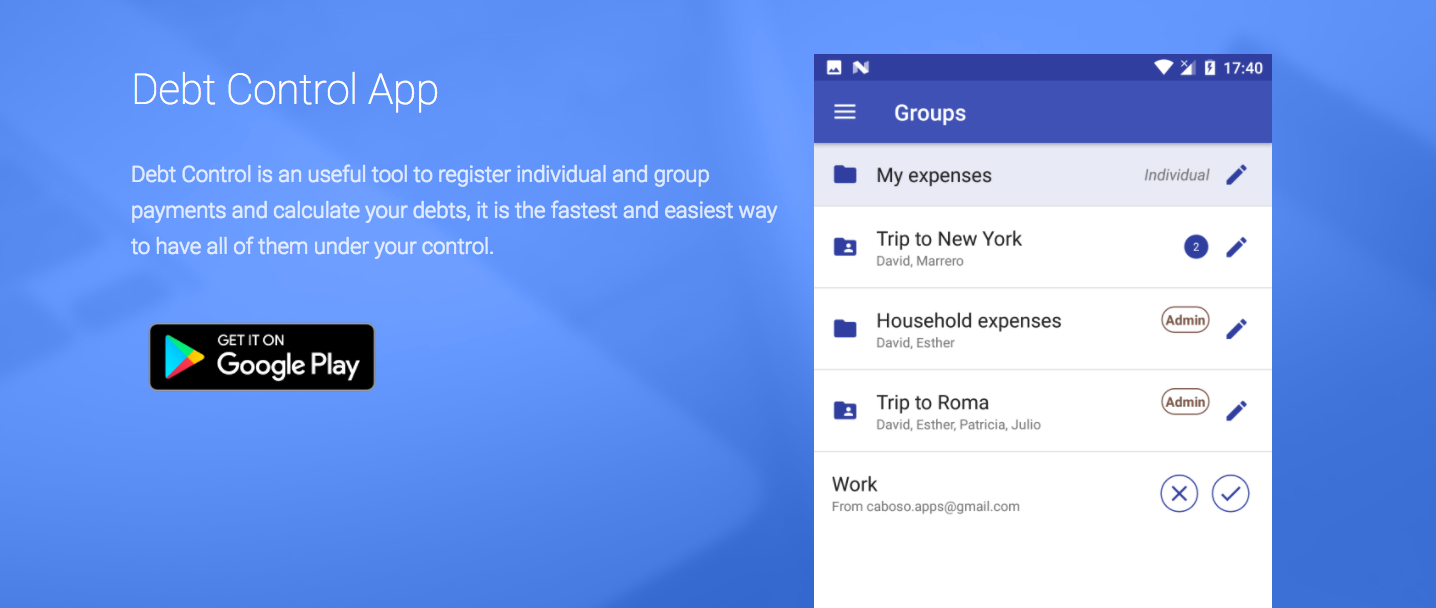Tap the image notification icon in status bar
Screen dimensions: 1436x608
tap(834, 68)
